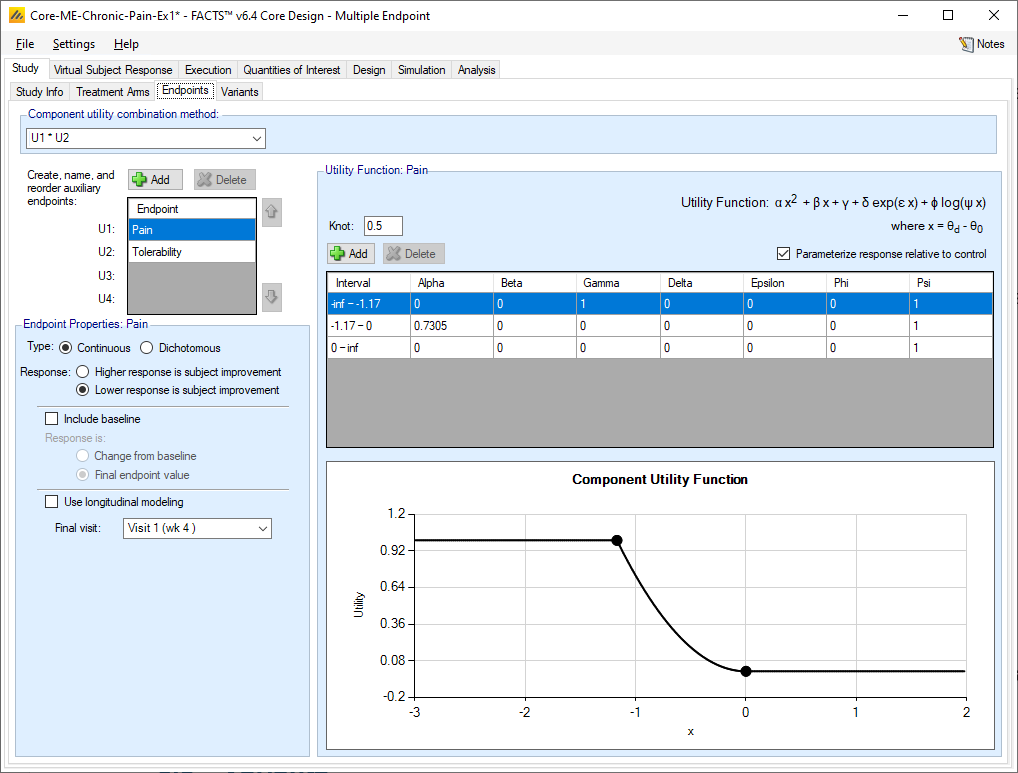Click the FACTS application icon in title bar
1018x773 pixels.
pos(16,16)
